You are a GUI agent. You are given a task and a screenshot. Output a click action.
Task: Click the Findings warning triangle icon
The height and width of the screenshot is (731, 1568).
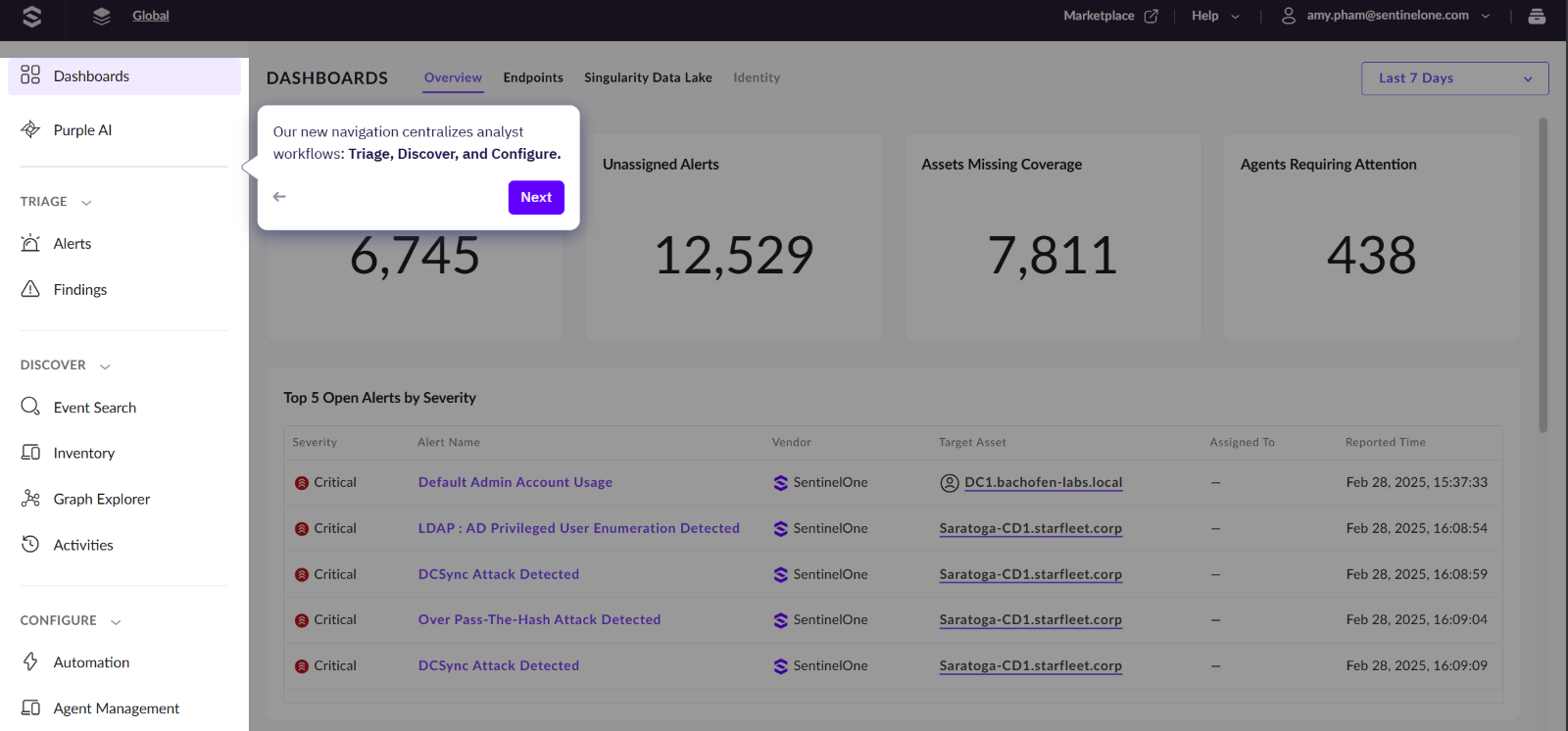30,289
